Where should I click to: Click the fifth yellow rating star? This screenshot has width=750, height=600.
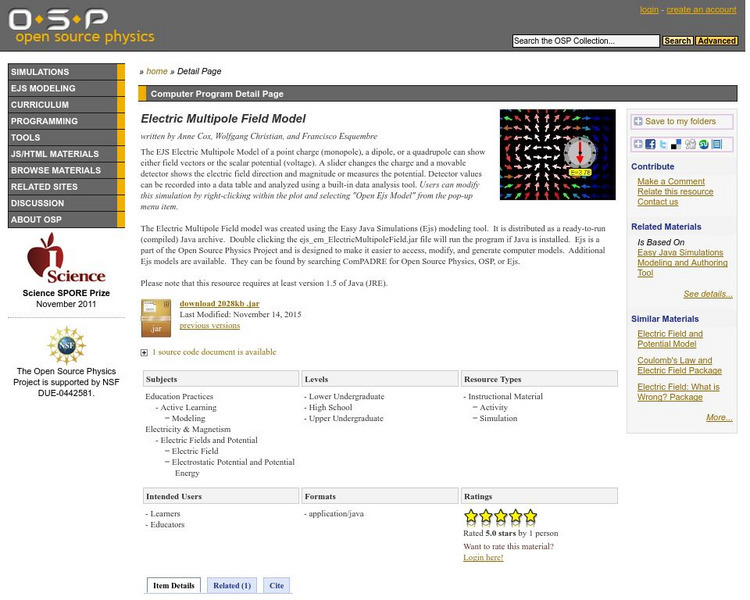tap(530, 516)
